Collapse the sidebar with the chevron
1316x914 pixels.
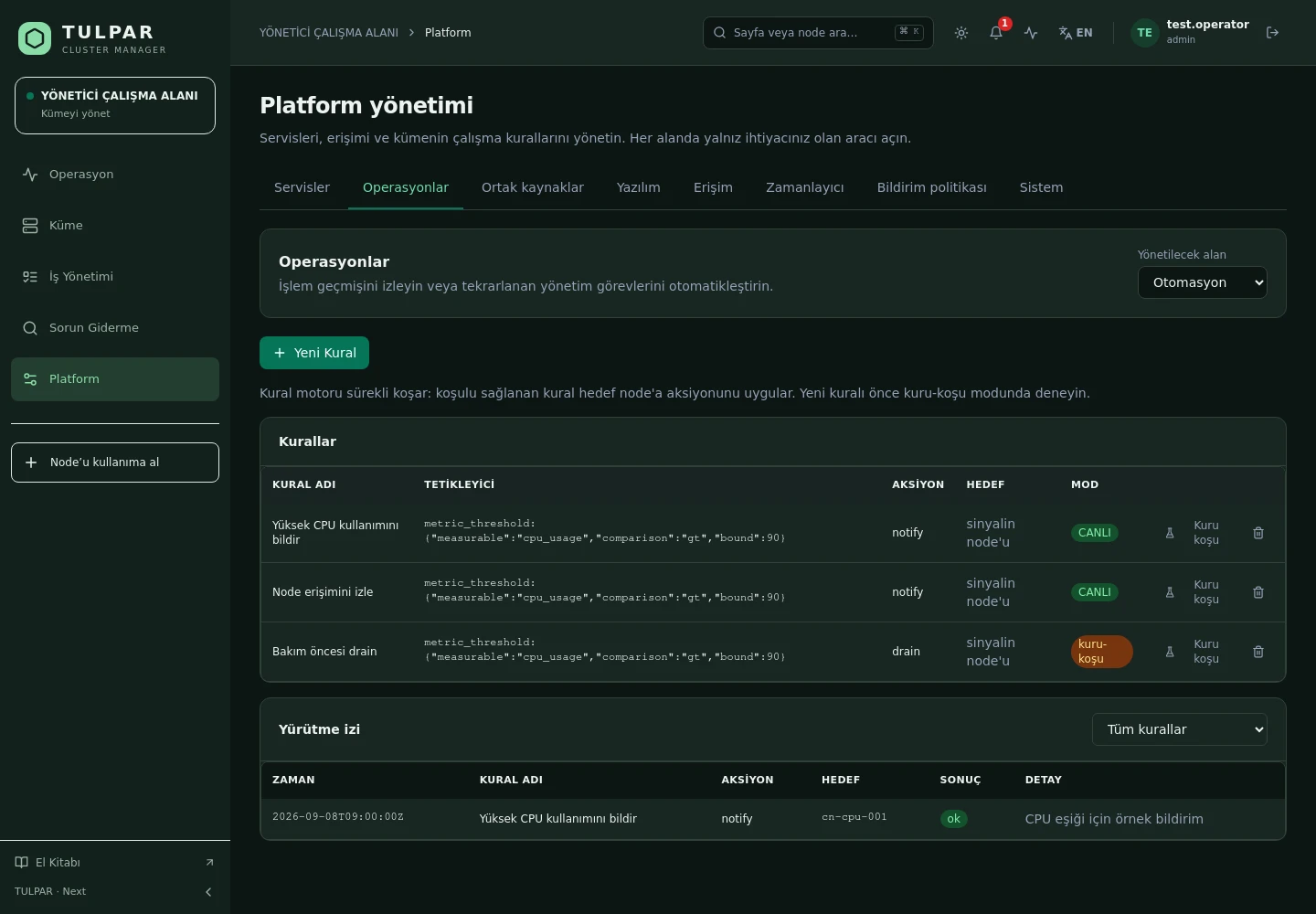[x=208, y=892]
